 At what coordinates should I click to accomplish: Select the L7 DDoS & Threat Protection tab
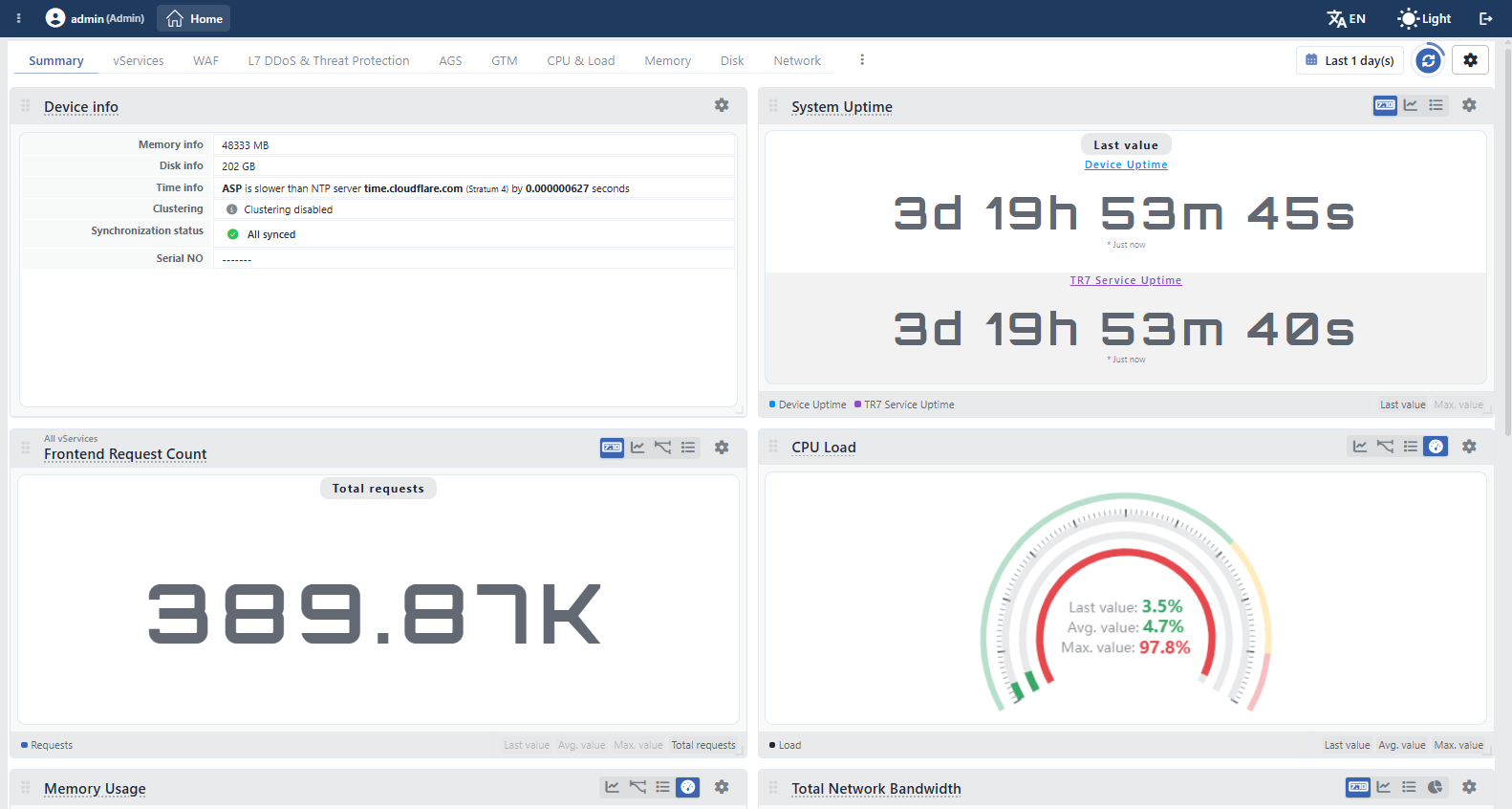(329, 60)
